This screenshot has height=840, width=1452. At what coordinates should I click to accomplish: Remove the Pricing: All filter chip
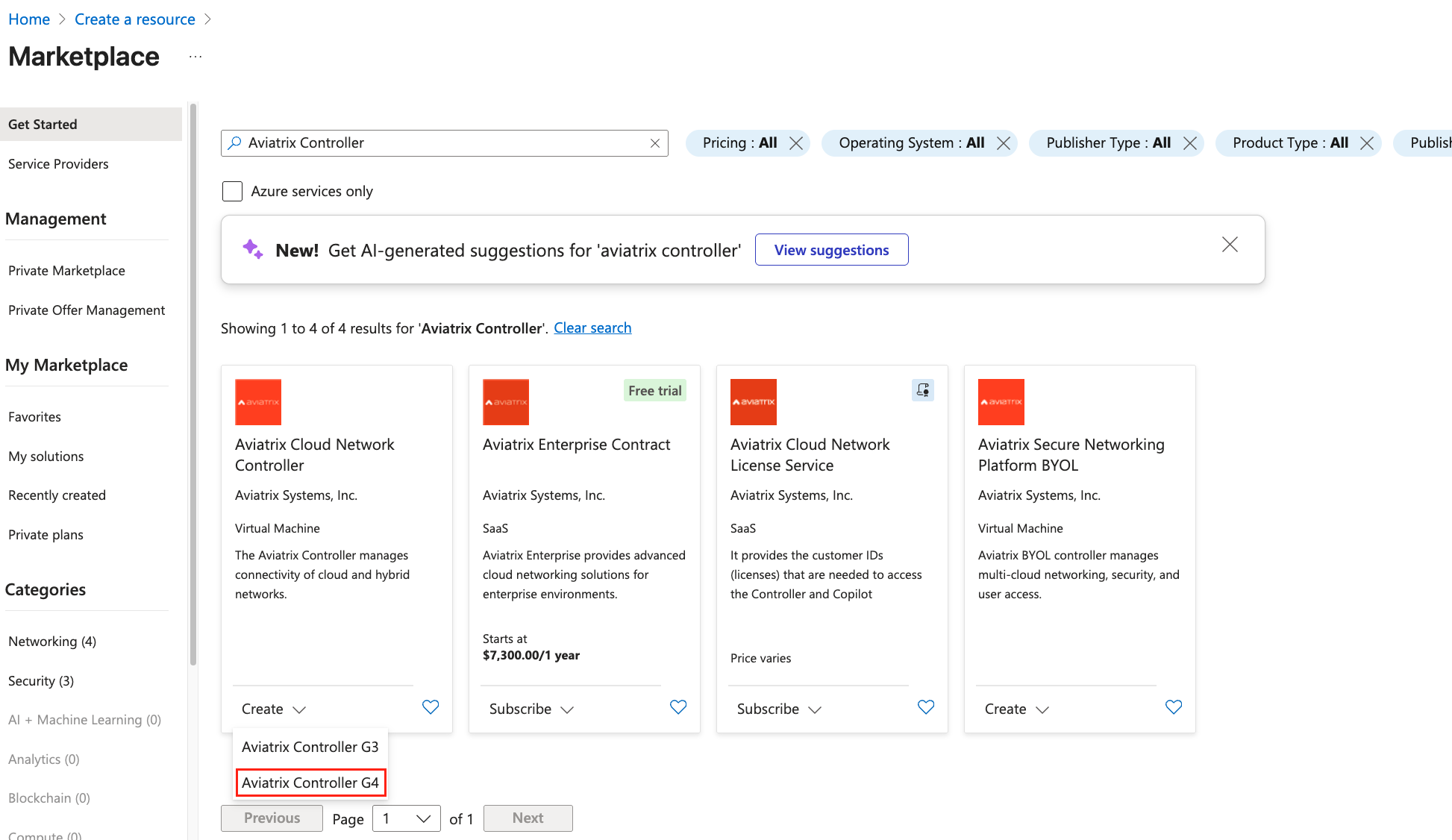pyautogui.click(x=797, y=142)
